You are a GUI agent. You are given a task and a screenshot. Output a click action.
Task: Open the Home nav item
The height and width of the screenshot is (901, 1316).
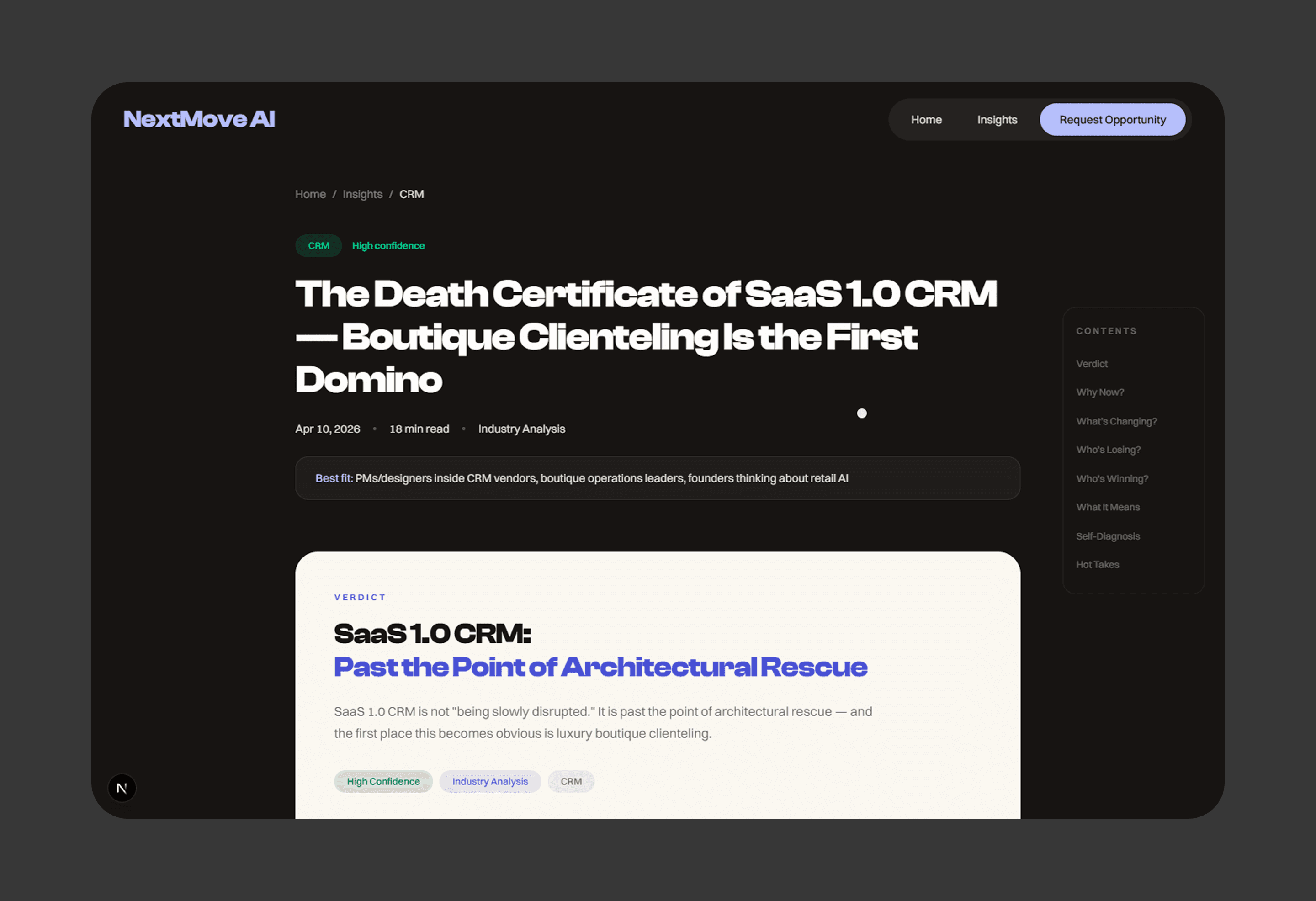[x=926, y=120]
